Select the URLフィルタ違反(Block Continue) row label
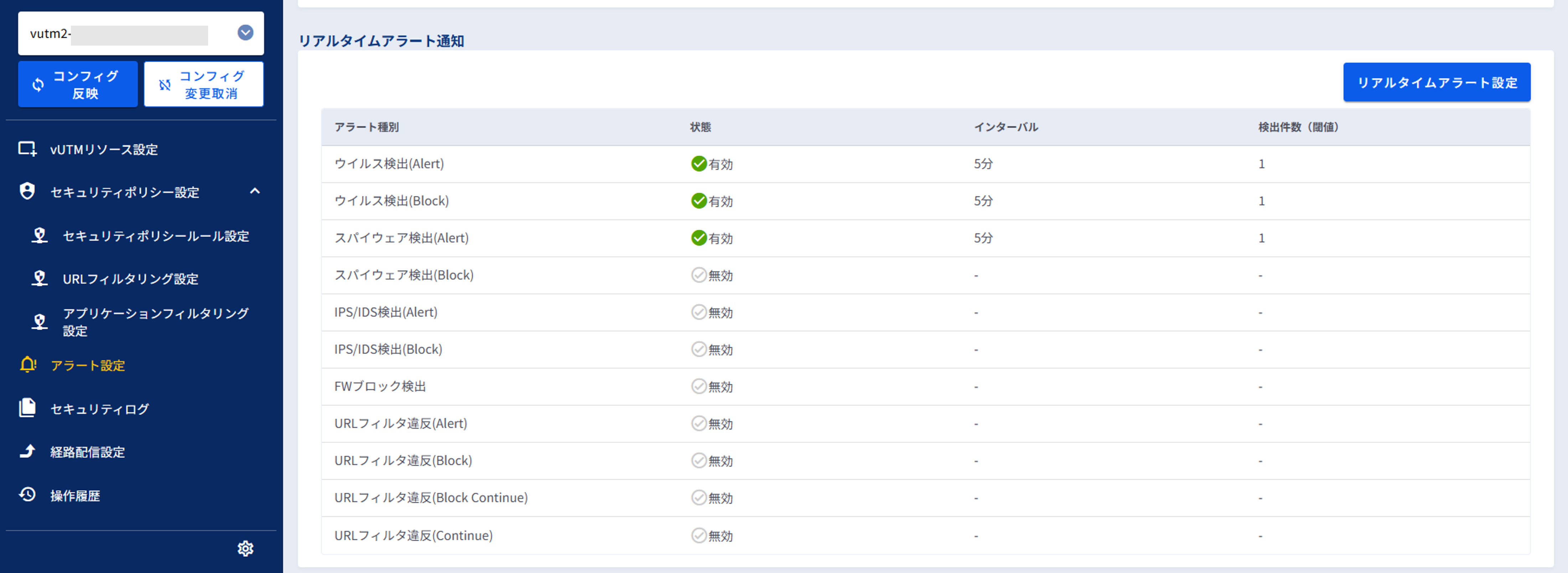 431,498
